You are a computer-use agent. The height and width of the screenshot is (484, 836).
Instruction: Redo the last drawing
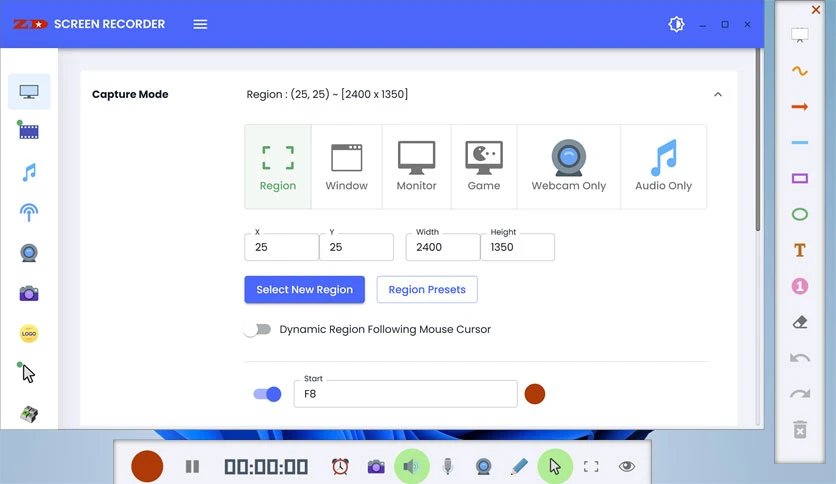point(799,394)
